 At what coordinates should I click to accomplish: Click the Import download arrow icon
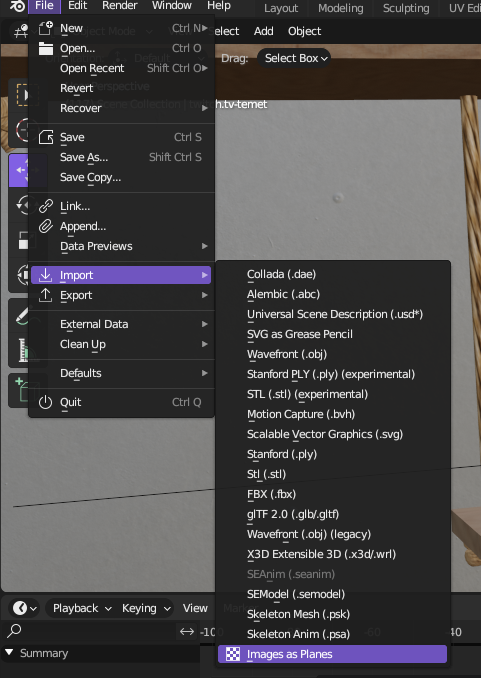point(45,275)
